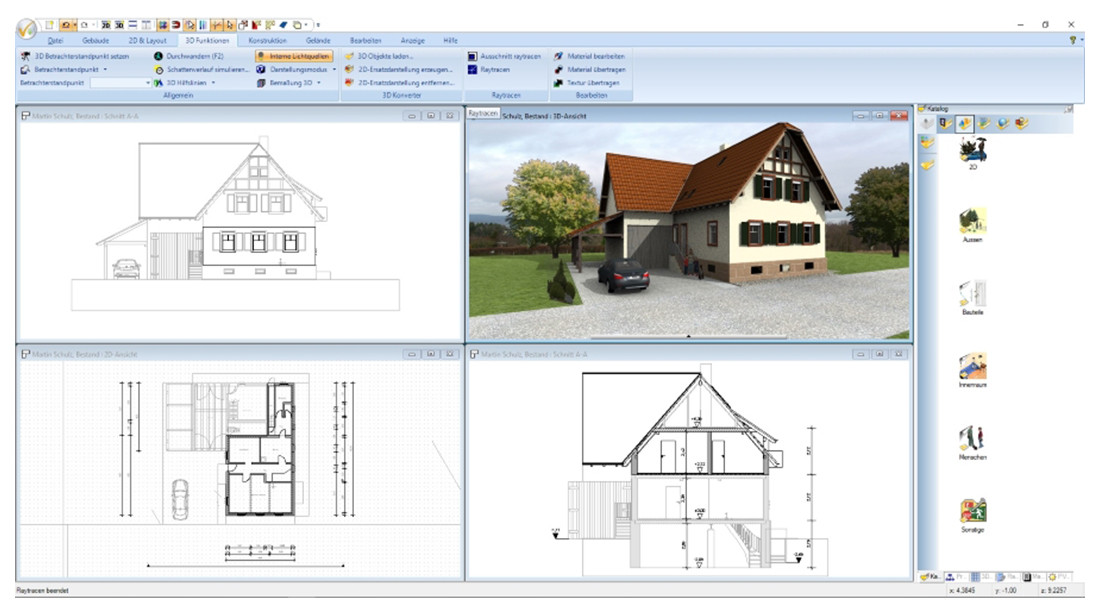Open the quick access toolbar customize arrow
Screen dimensions: 1100x615
[318, 25]
